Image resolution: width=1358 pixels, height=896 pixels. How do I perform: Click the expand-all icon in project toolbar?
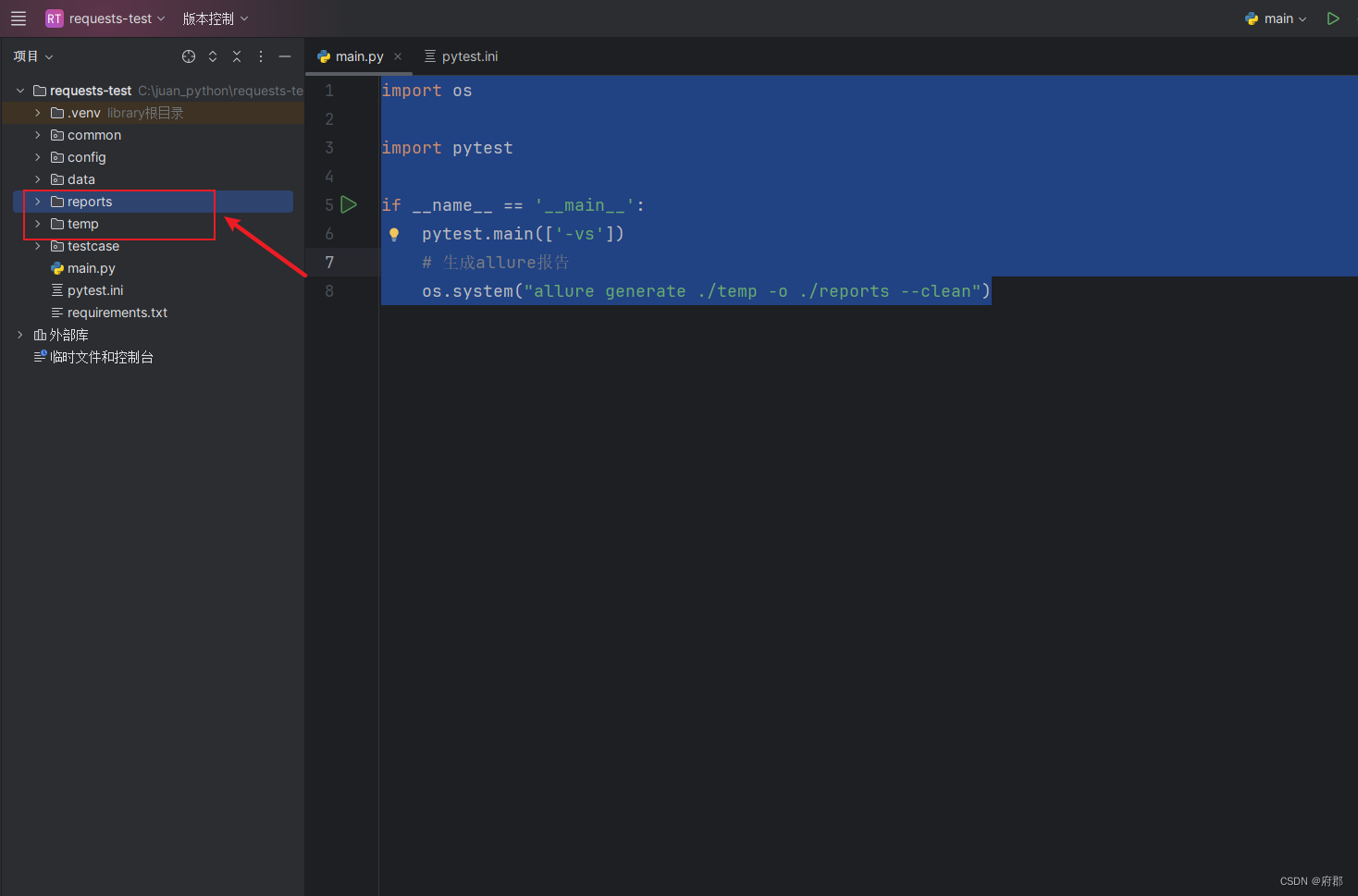tap(212, 56)
